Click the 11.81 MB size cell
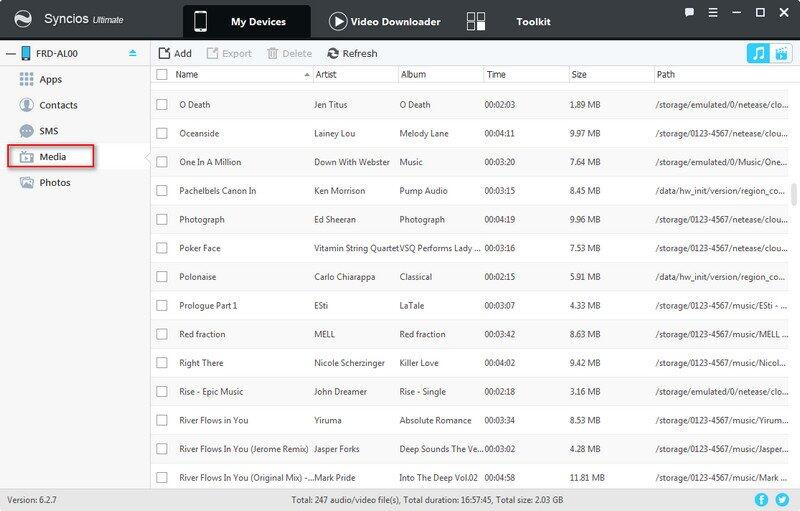Screen dimensions: 800x511 (x=587, y=478)
